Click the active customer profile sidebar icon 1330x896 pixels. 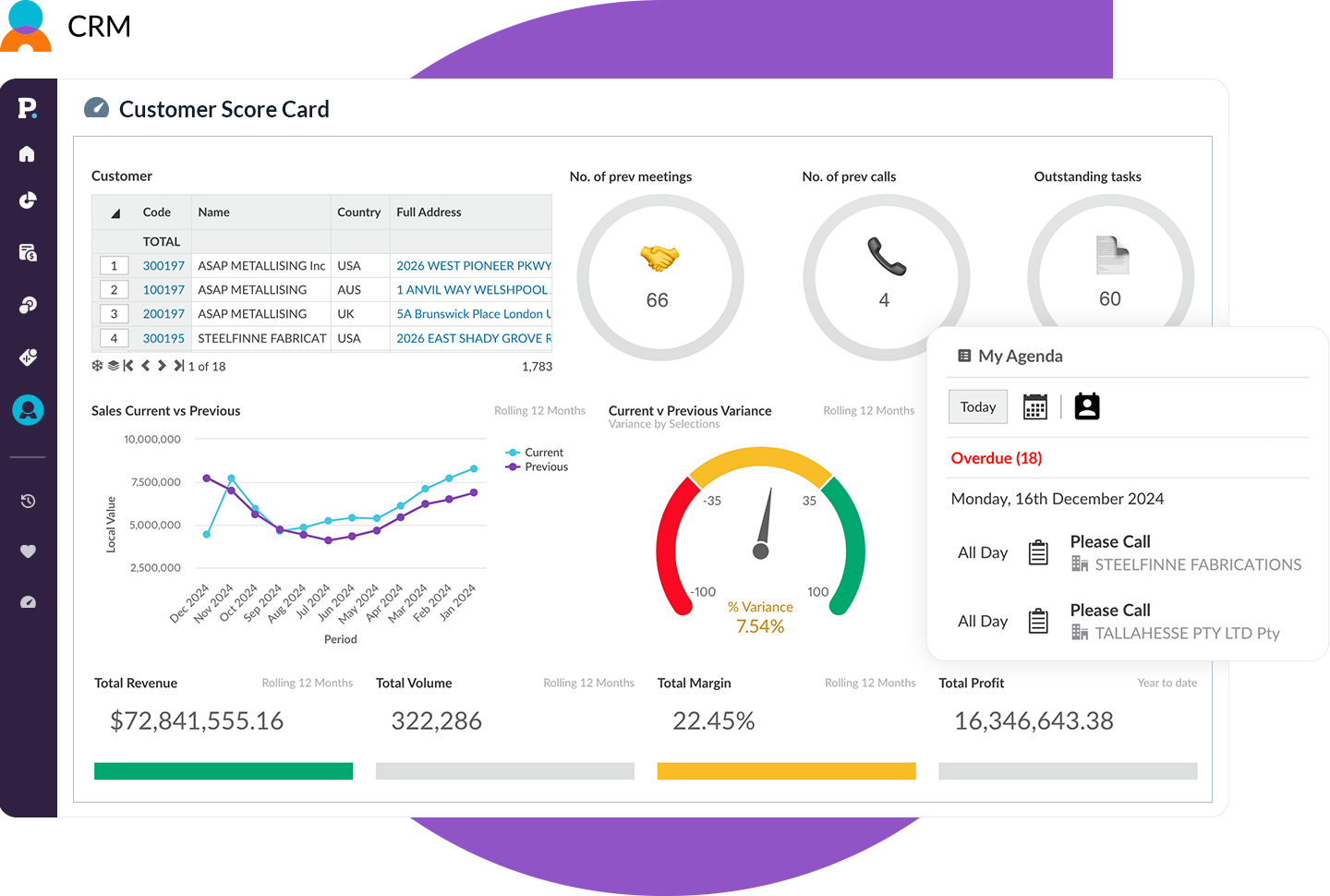point(28,409)
